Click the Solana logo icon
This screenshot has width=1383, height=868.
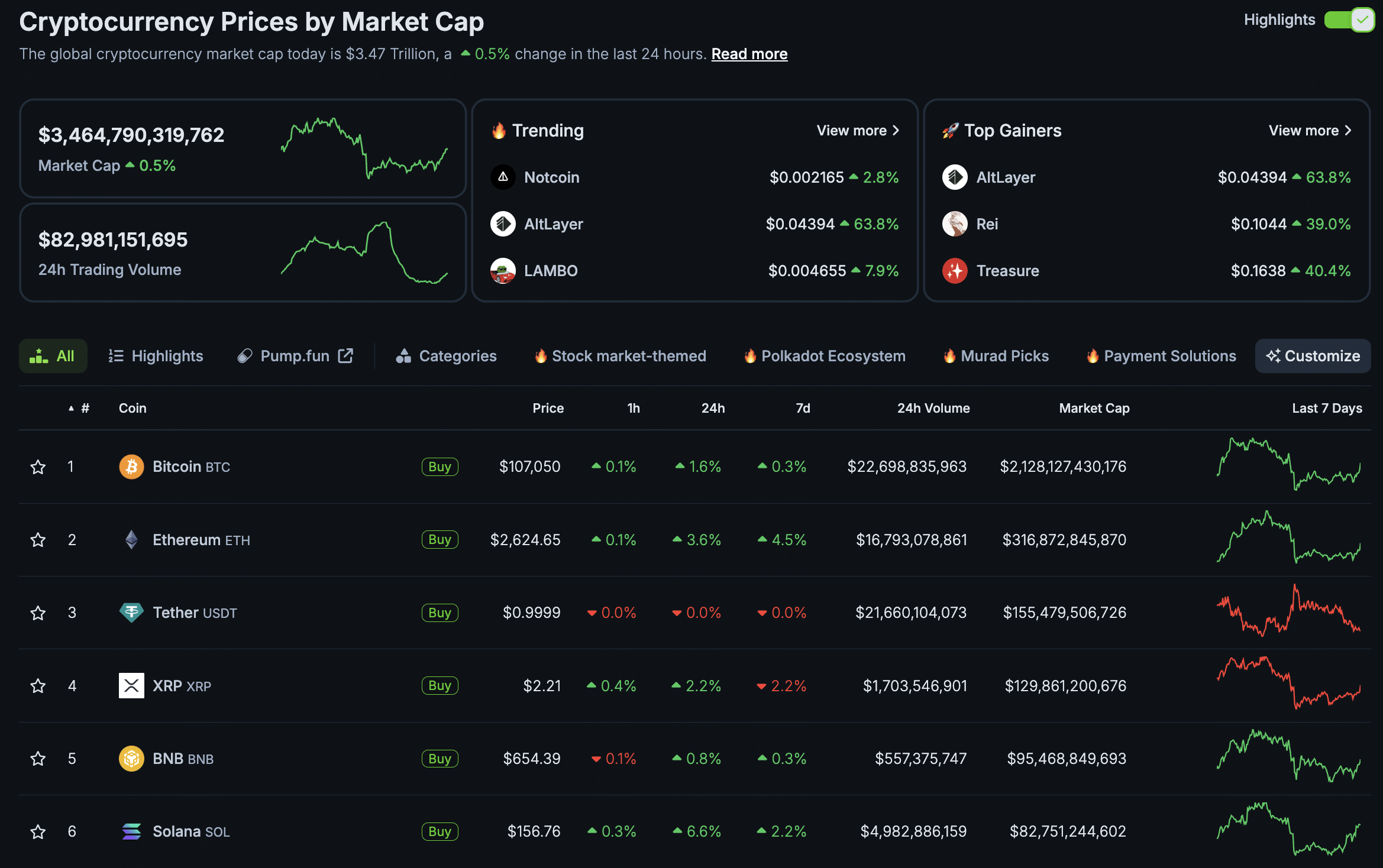pos(131,831)
